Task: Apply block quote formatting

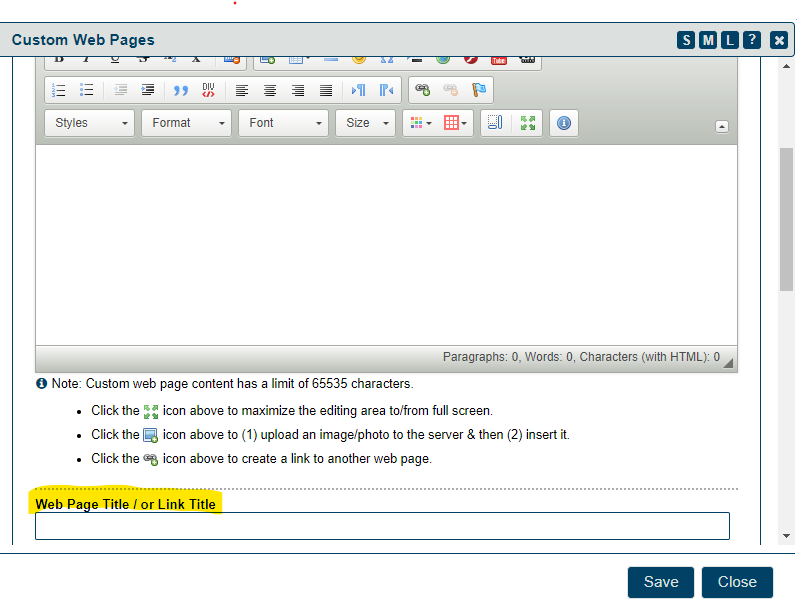Action: point(180,90)
